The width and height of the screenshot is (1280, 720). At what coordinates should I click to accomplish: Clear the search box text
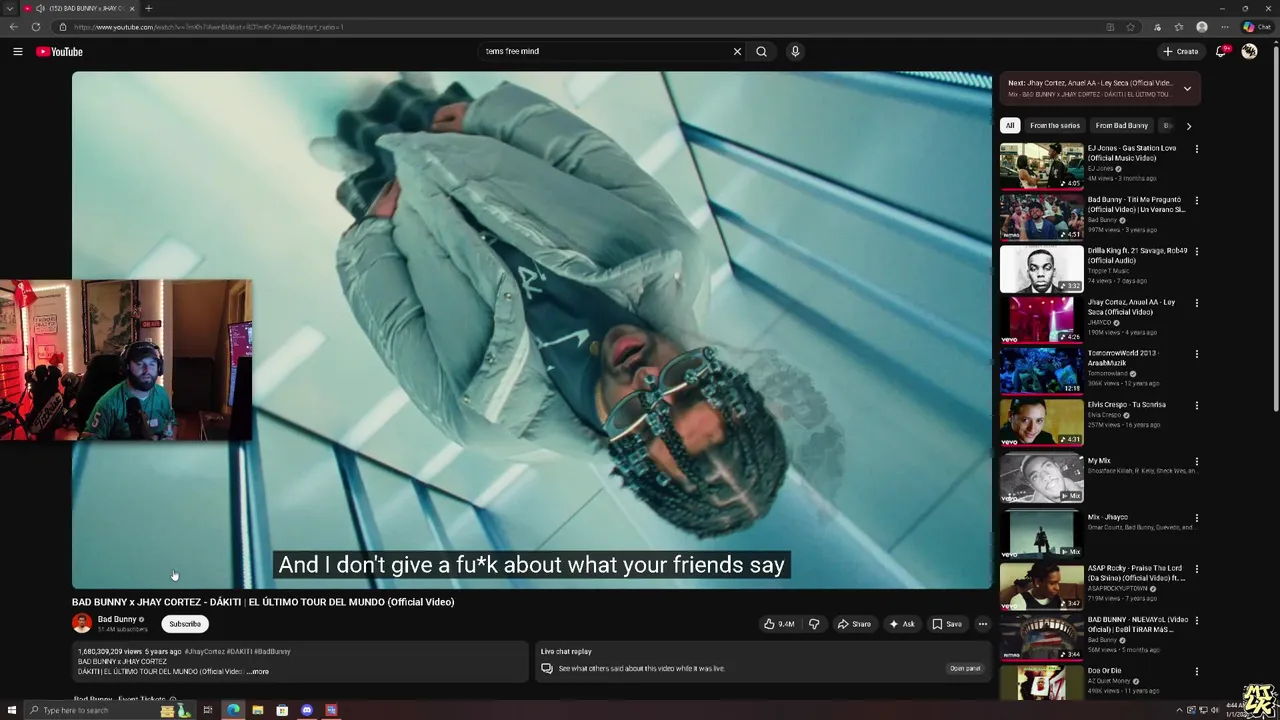coord(737,51)
